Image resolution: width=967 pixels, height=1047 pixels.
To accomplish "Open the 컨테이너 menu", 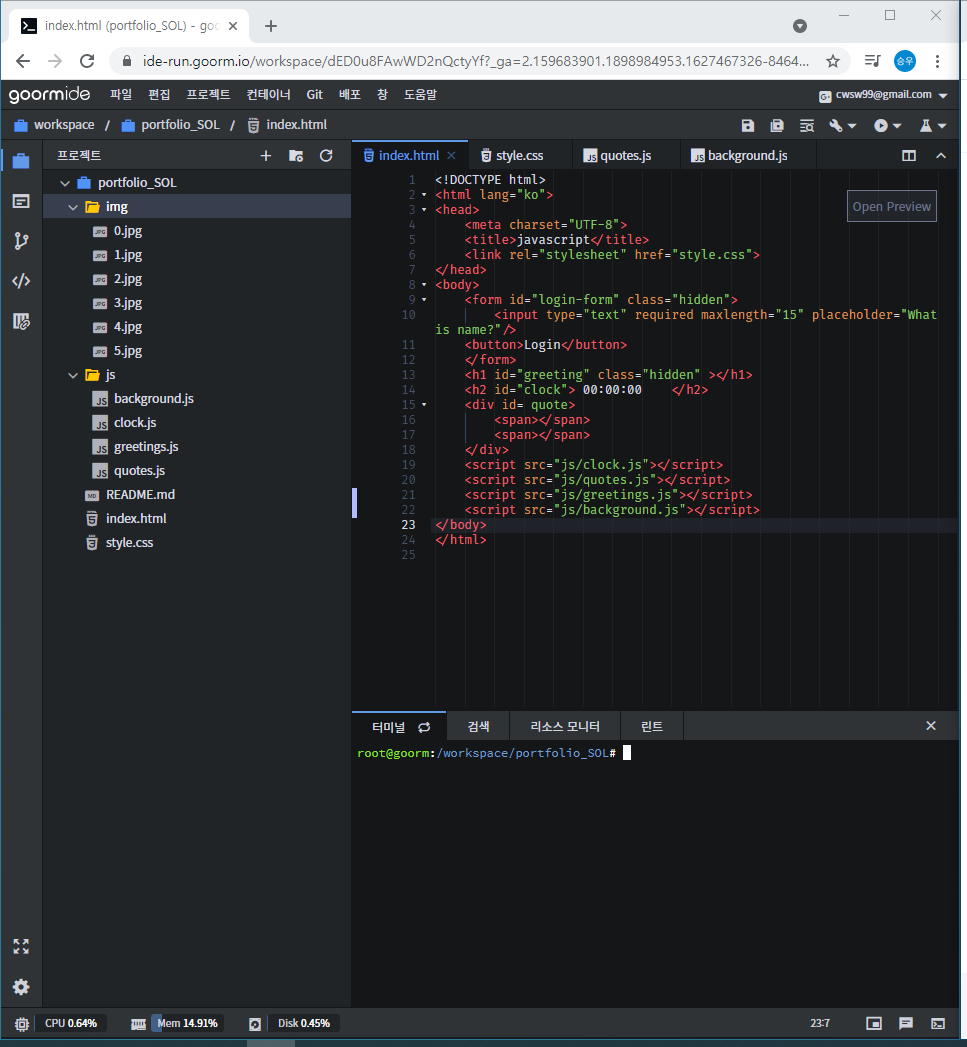I will [268, 95].
